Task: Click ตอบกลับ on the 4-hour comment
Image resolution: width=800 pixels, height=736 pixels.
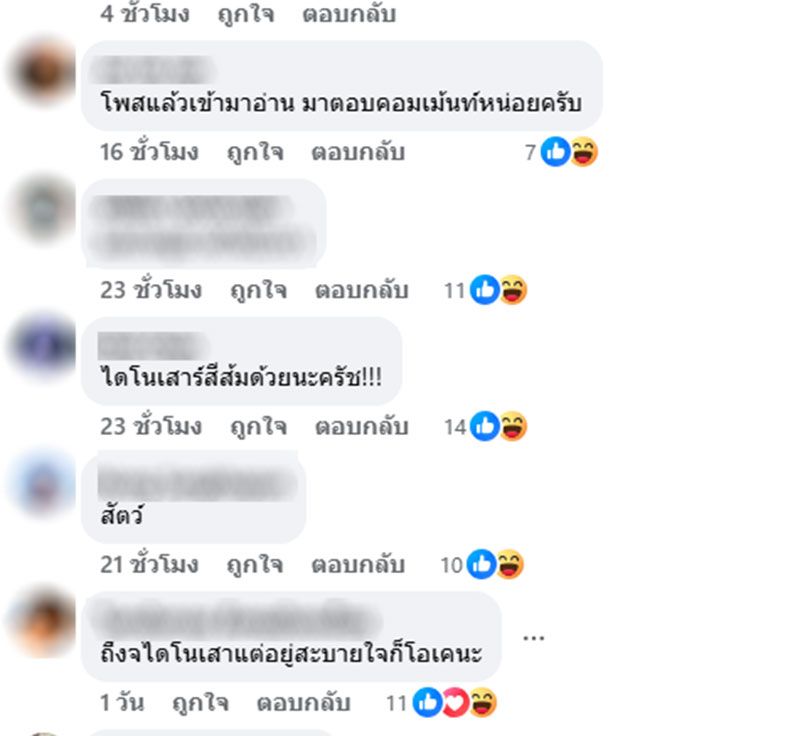Action: tap(349, 14)
